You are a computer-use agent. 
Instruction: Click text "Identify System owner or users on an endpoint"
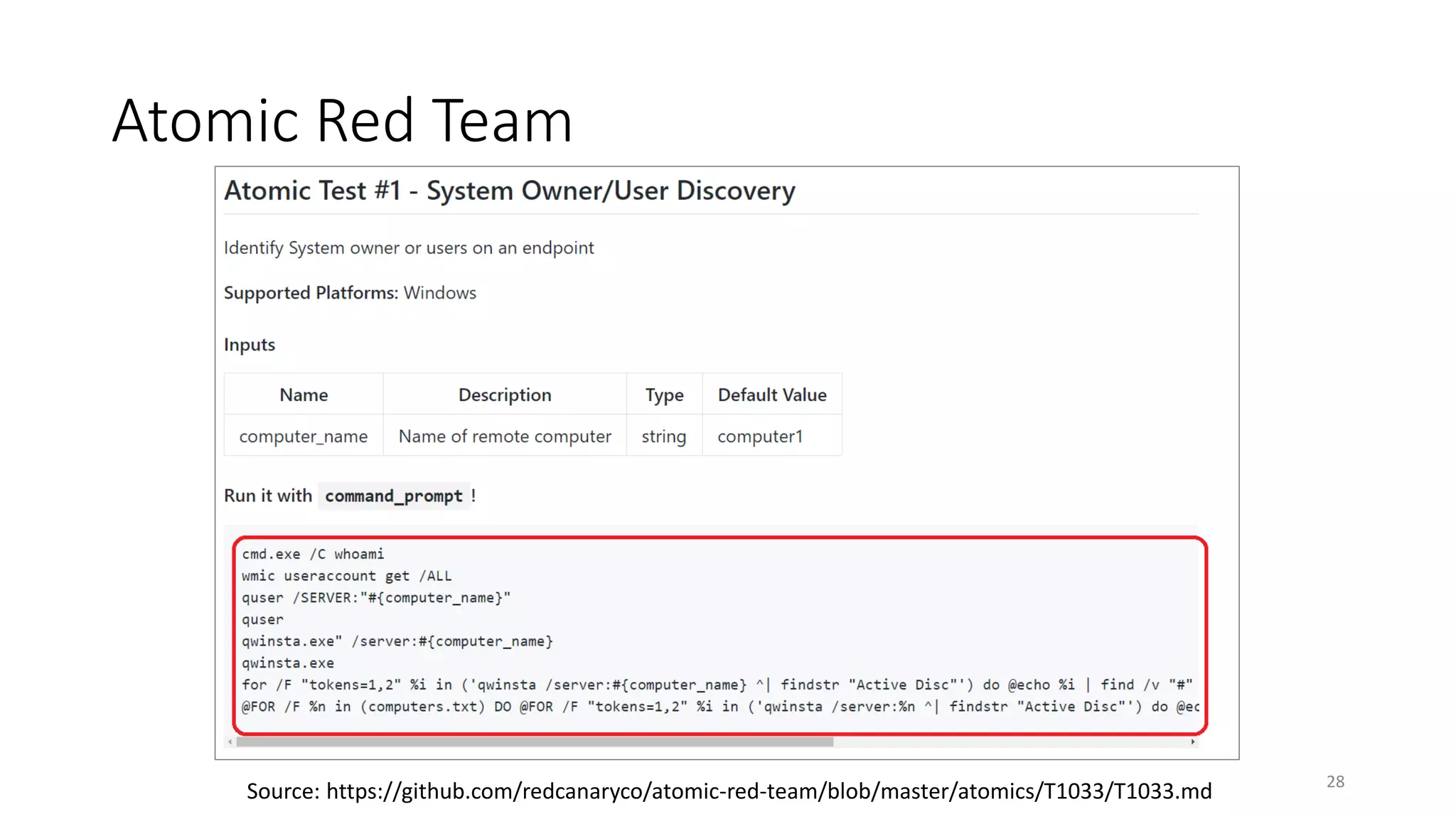409,248
